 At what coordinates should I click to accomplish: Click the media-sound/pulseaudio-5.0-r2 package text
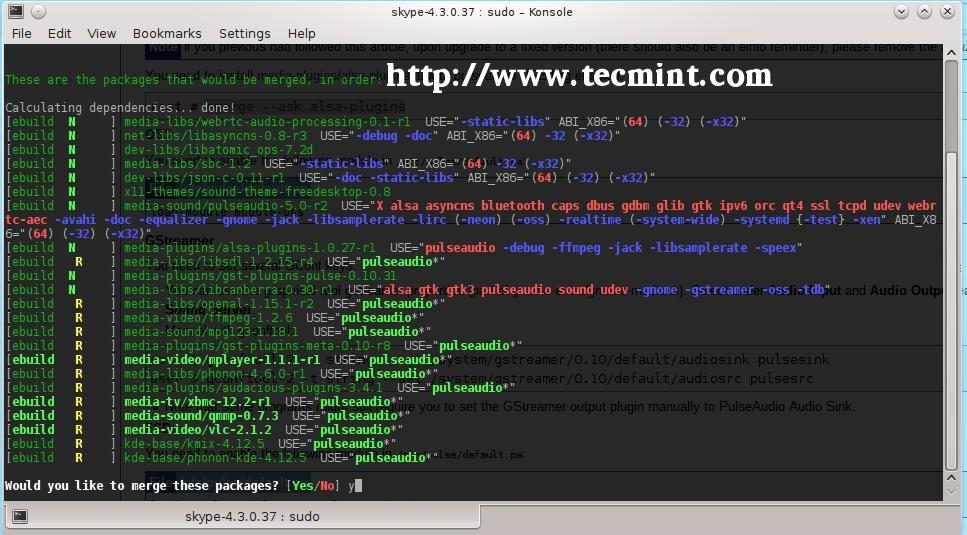226,206
